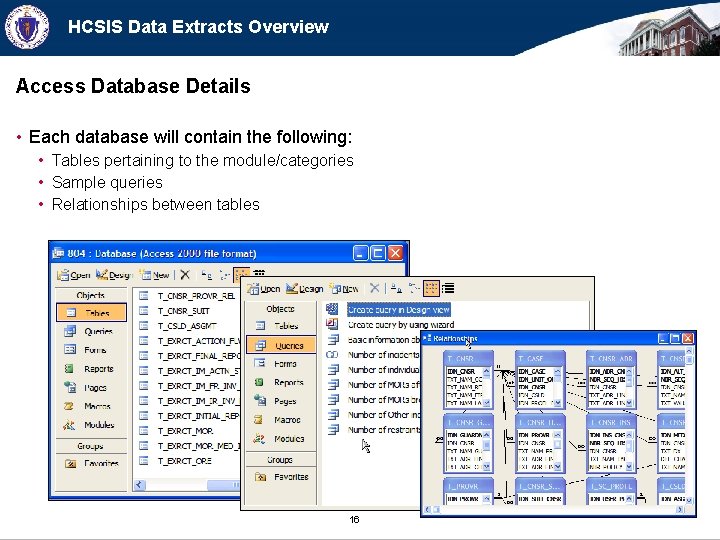The height and width of the screenshot is (540, 720).
Task: Click the table icon next to T_EXRCT_INTIAL_REP
Action: click(144, 416)
